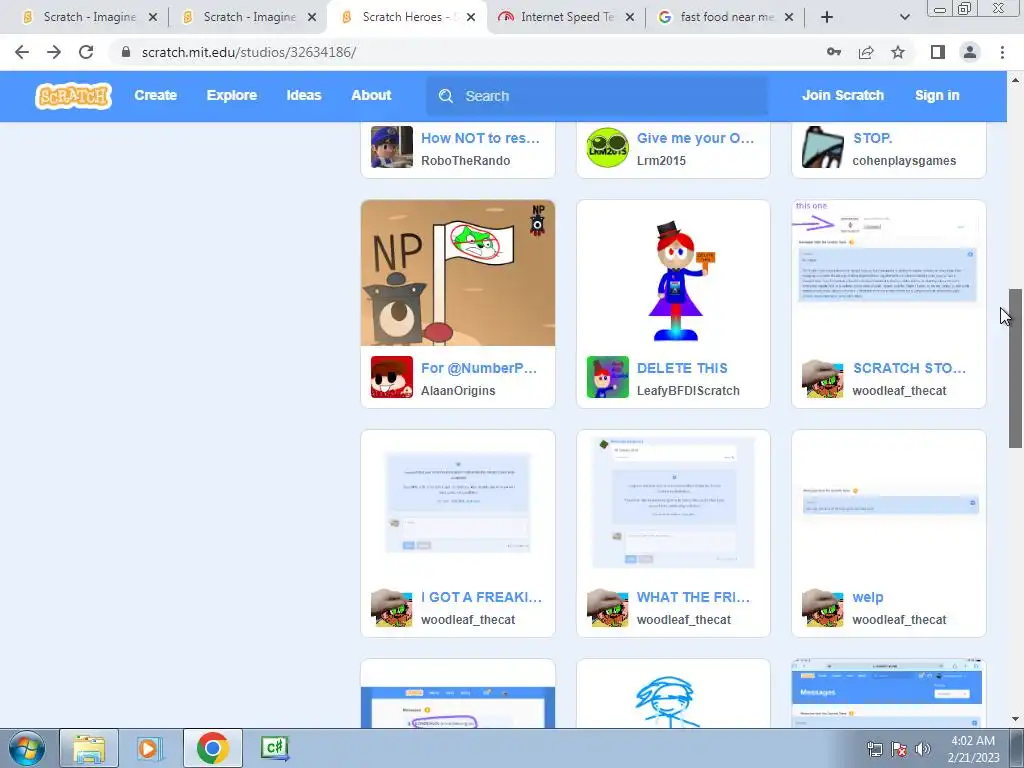Open the Explore menu item
Viewport: 1024px width, 768px height.
[x=232, y=95]
